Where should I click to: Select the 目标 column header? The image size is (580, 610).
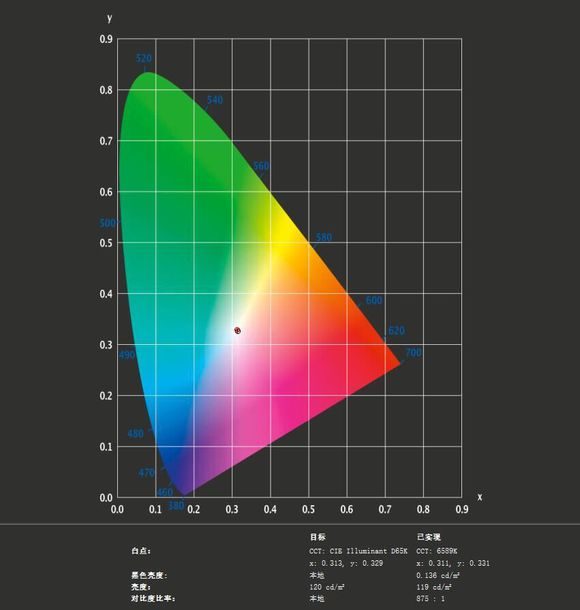tap(317, 537)
